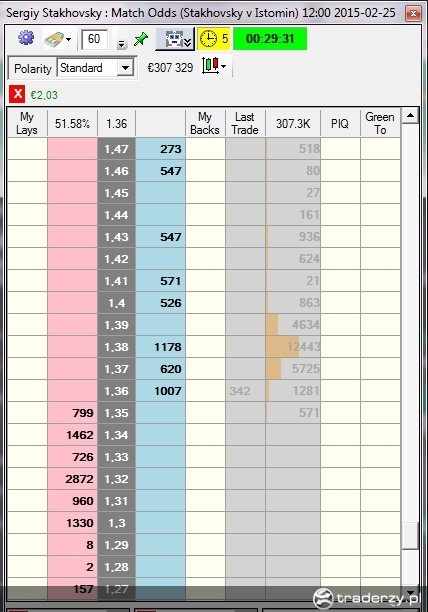The image size is (428, 612).
Task: Open the ladder display options icon
Action: click(174, 39)
